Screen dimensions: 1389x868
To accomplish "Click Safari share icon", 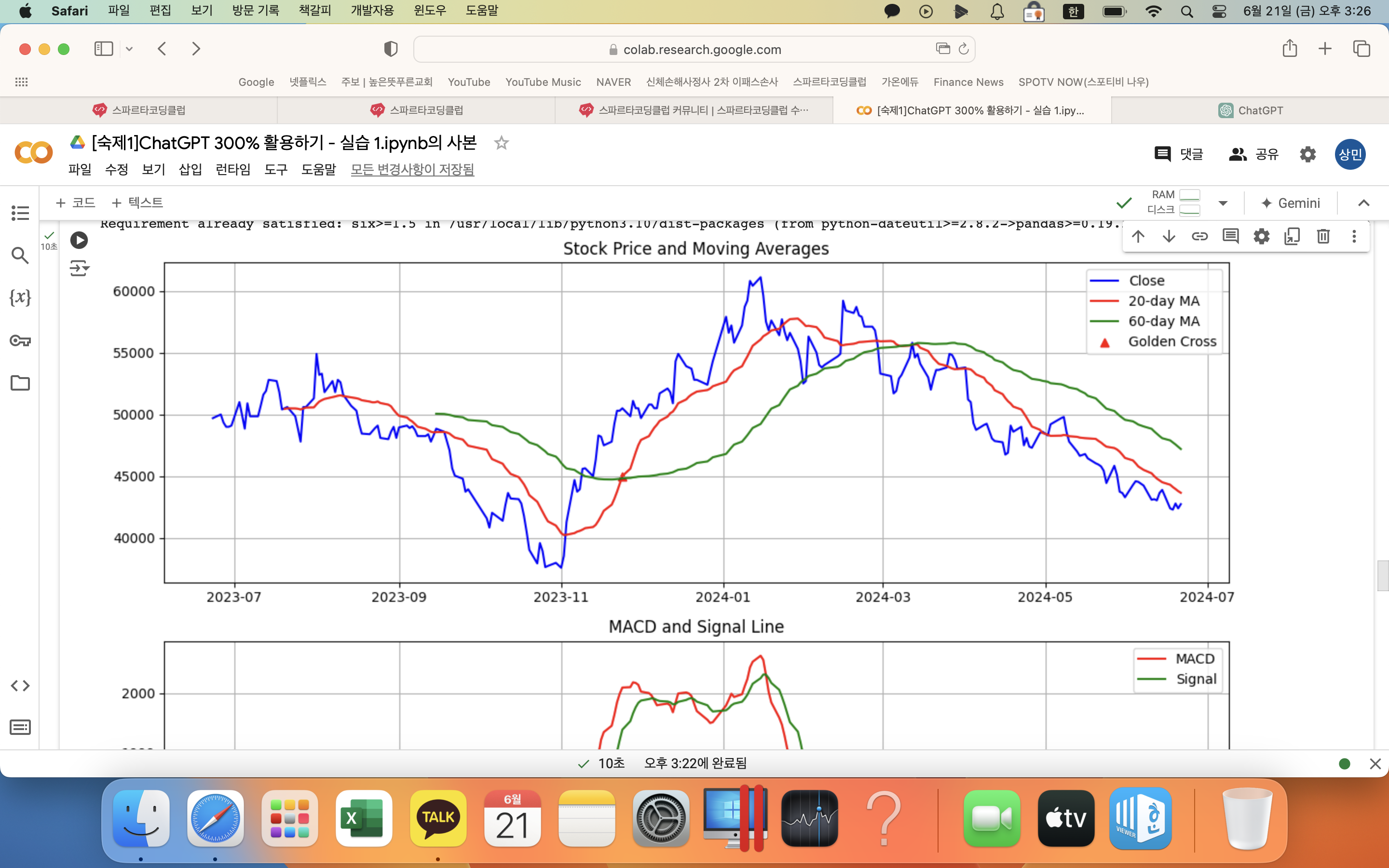I will [x=1290, y=48].
